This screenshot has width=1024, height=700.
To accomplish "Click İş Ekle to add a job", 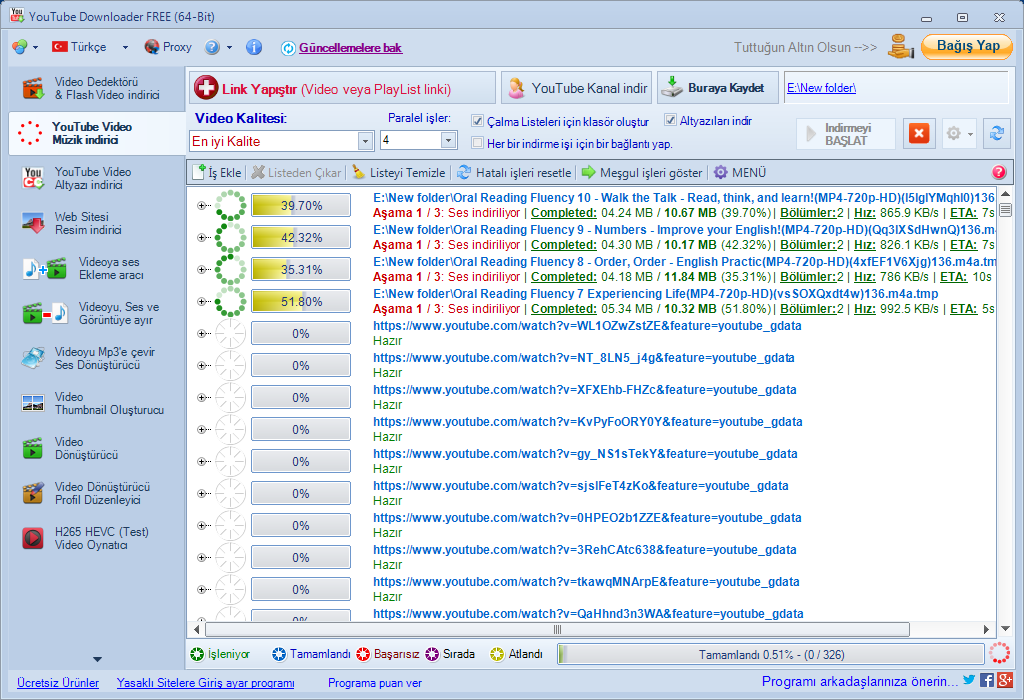I will [x=216, y=172].
